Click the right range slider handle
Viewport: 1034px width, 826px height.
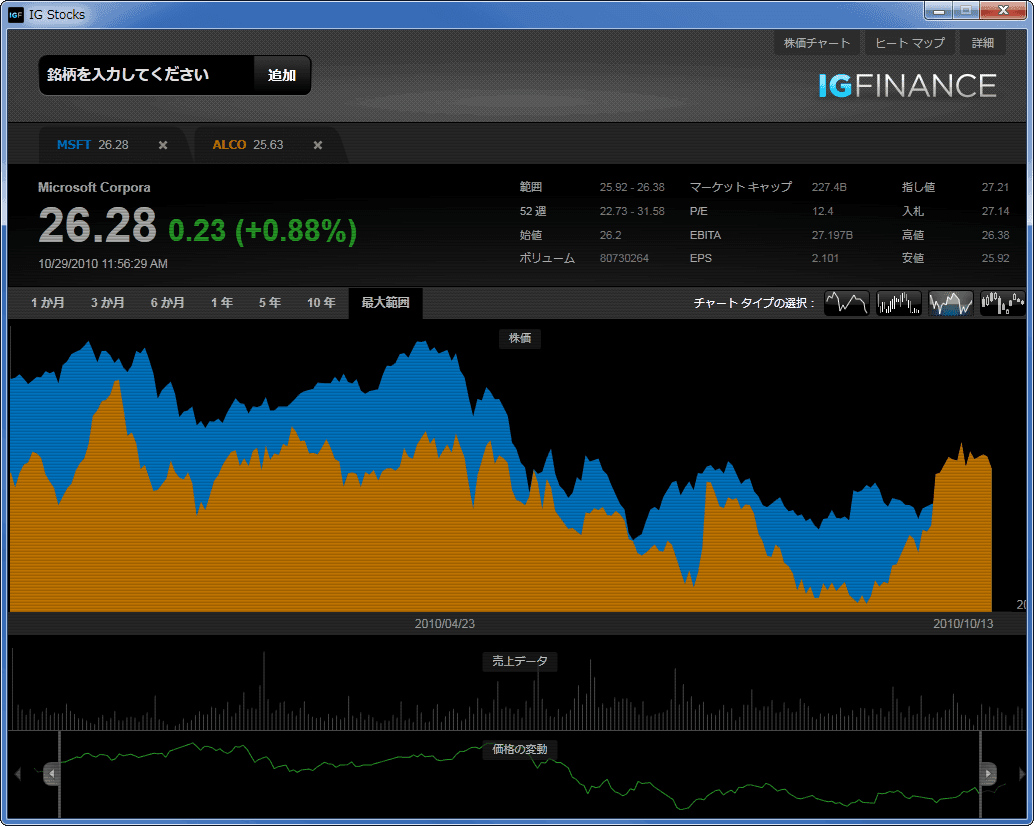tap(988, 774)
